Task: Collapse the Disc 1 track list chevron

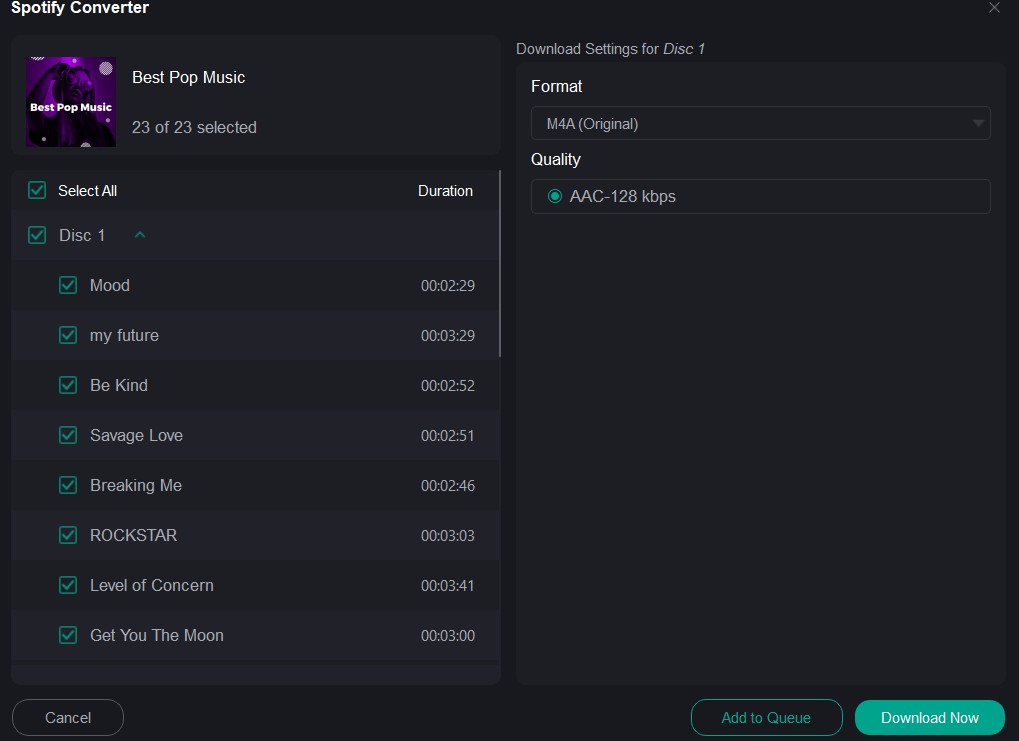Action: click(140, 235)
